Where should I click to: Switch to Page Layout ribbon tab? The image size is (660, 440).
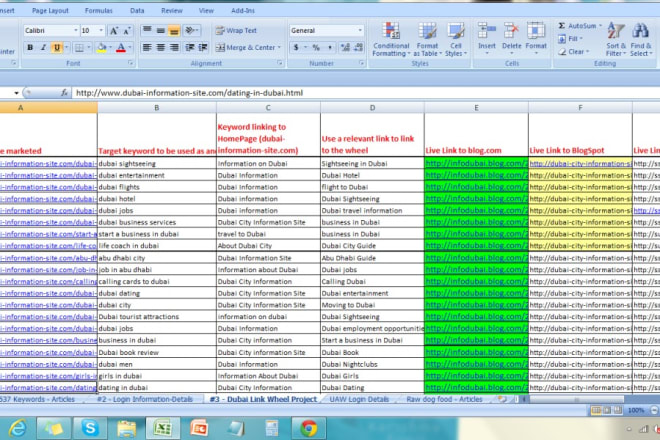click(50, 11)
